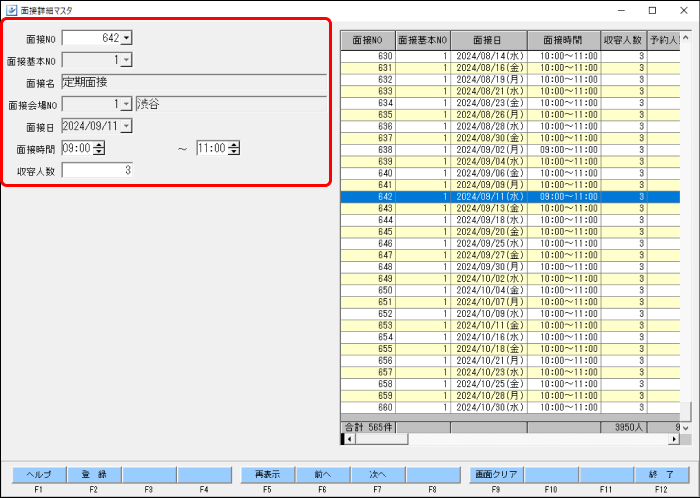Select row 660 dated 2024/10/30(水)
The height and width of the screenshot is (498, 700).
coord(510,407)
